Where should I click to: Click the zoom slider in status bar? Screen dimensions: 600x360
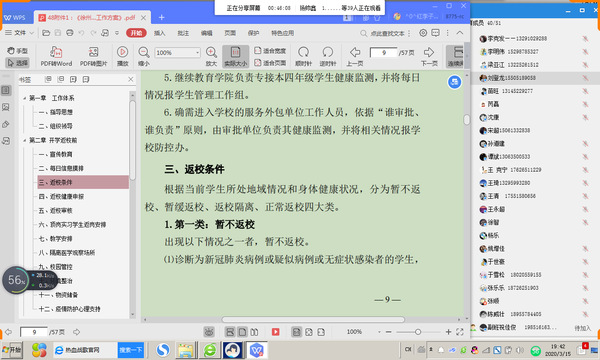418,332
